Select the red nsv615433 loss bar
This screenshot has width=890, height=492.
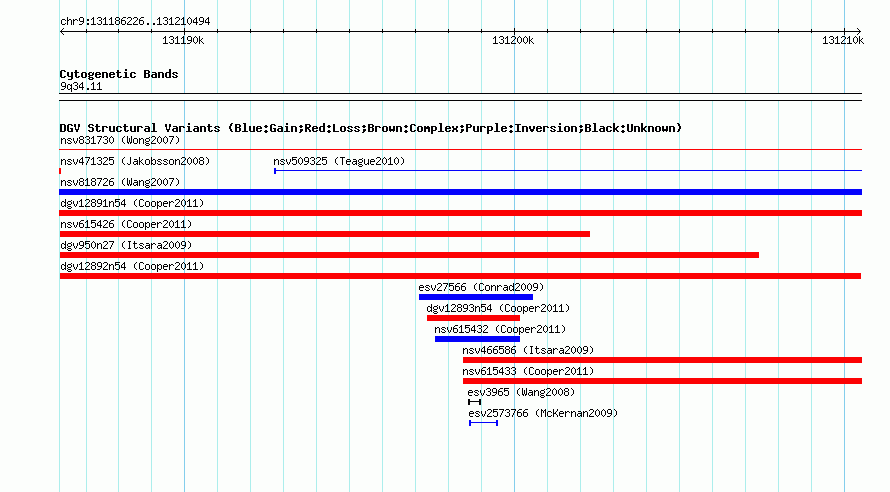(x=662, y=381)
